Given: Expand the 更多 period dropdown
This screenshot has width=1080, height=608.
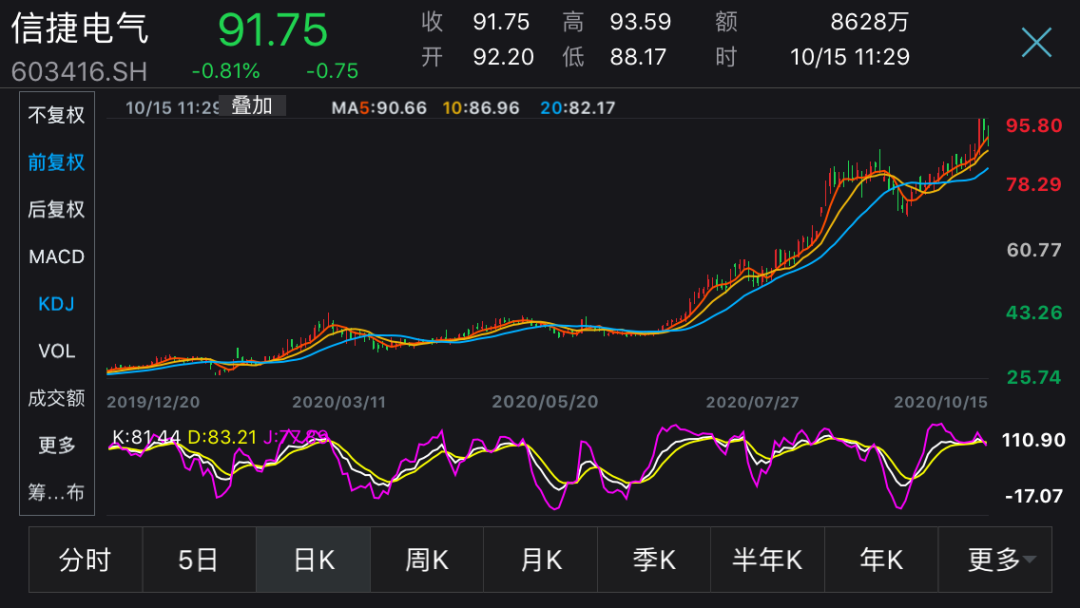Looking at the screenshot, I should 995,560.
